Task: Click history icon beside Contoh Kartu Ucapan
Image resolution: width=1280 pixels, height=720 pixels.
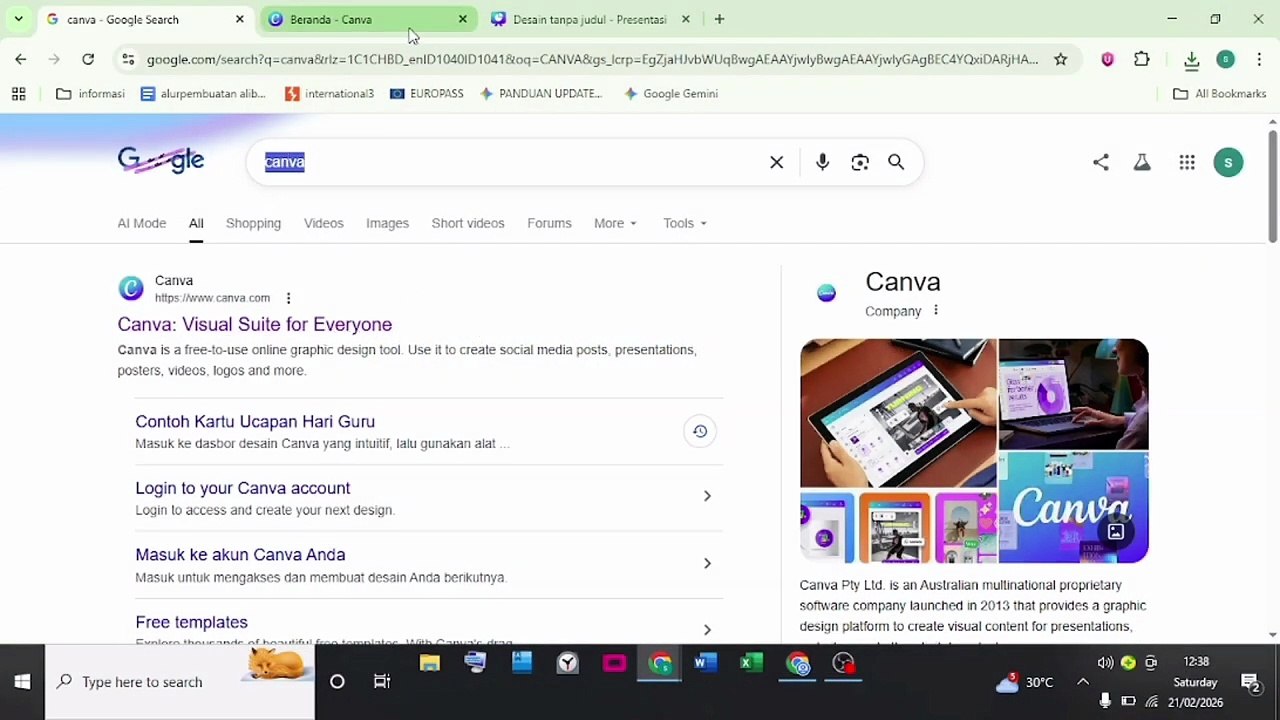Action: (700, 431)
